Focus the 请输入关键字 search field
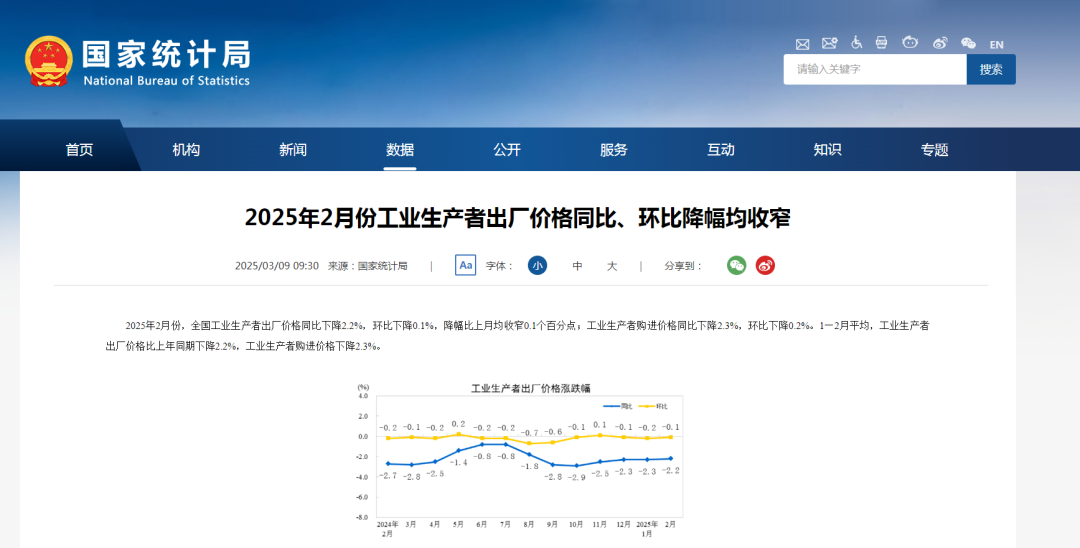This screenshot has height=548, width=1080. [x=875, y=70]
